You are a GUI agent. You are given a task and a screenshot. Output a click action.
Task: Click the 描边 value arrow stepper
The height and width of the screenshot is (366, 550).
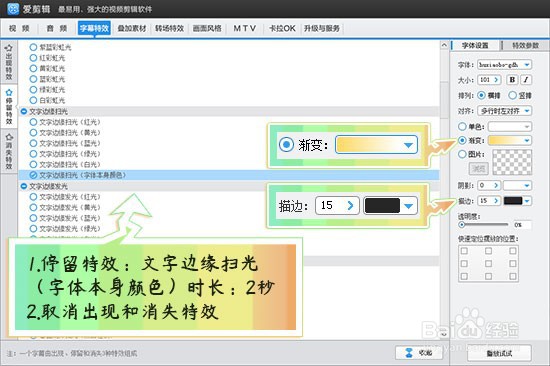496,201
